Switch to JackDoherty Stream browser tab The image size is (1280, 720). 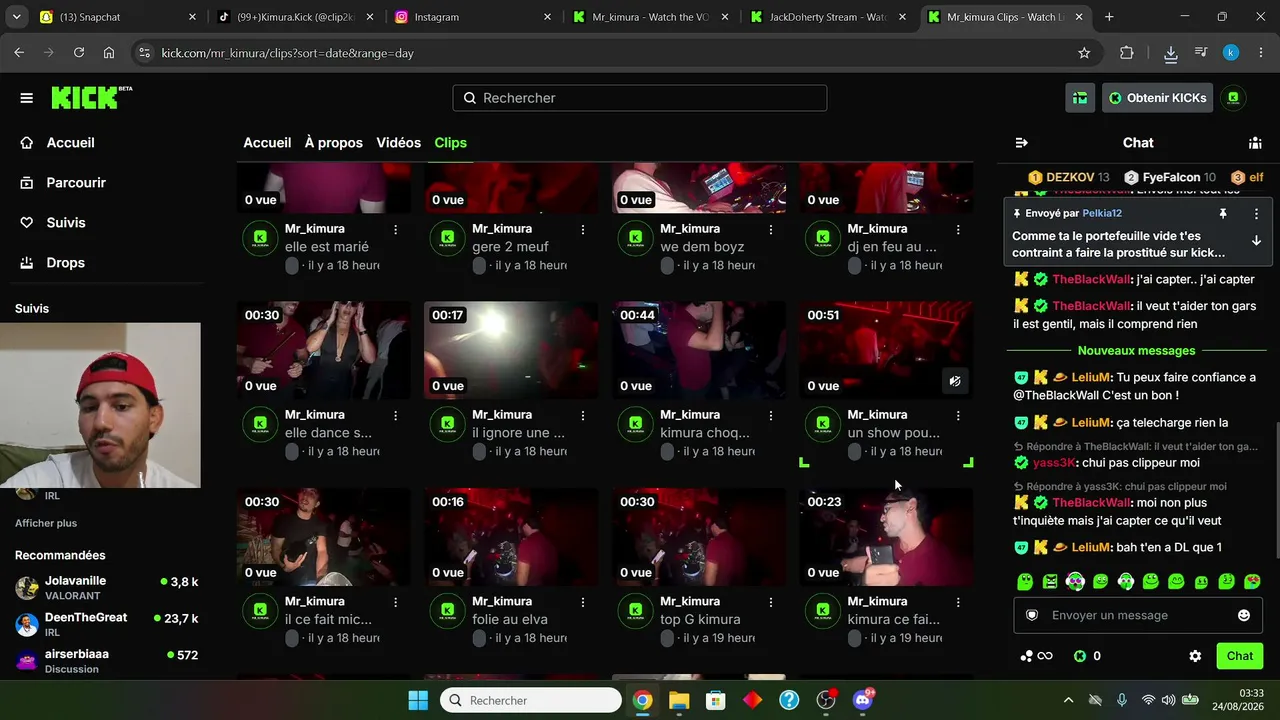point(828,17)
